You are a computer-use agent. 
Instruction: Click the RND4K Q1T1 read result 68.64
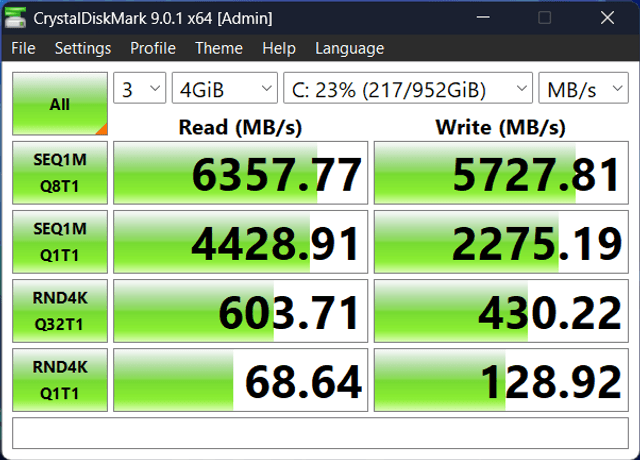click(240, 380)
